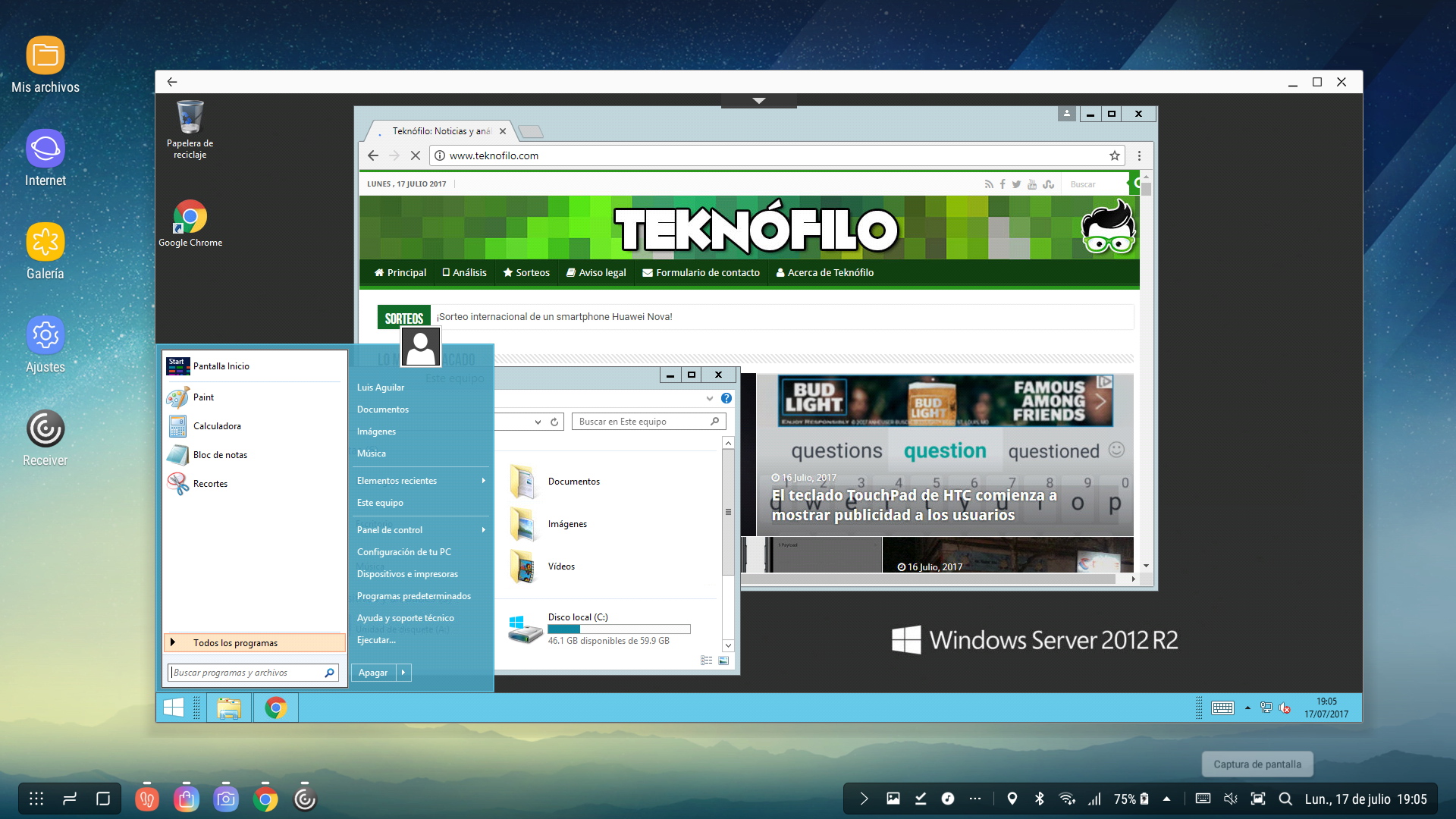Screen dimensions: 1456x819
Task: Click Disco local (C:) usage bar
Action: coord(619,629)
